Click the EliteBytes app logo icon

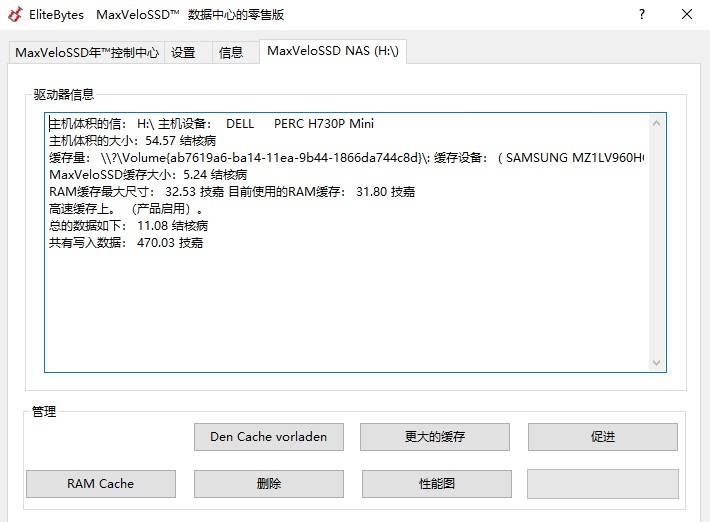pyautogui.click(x=15, y=14)
